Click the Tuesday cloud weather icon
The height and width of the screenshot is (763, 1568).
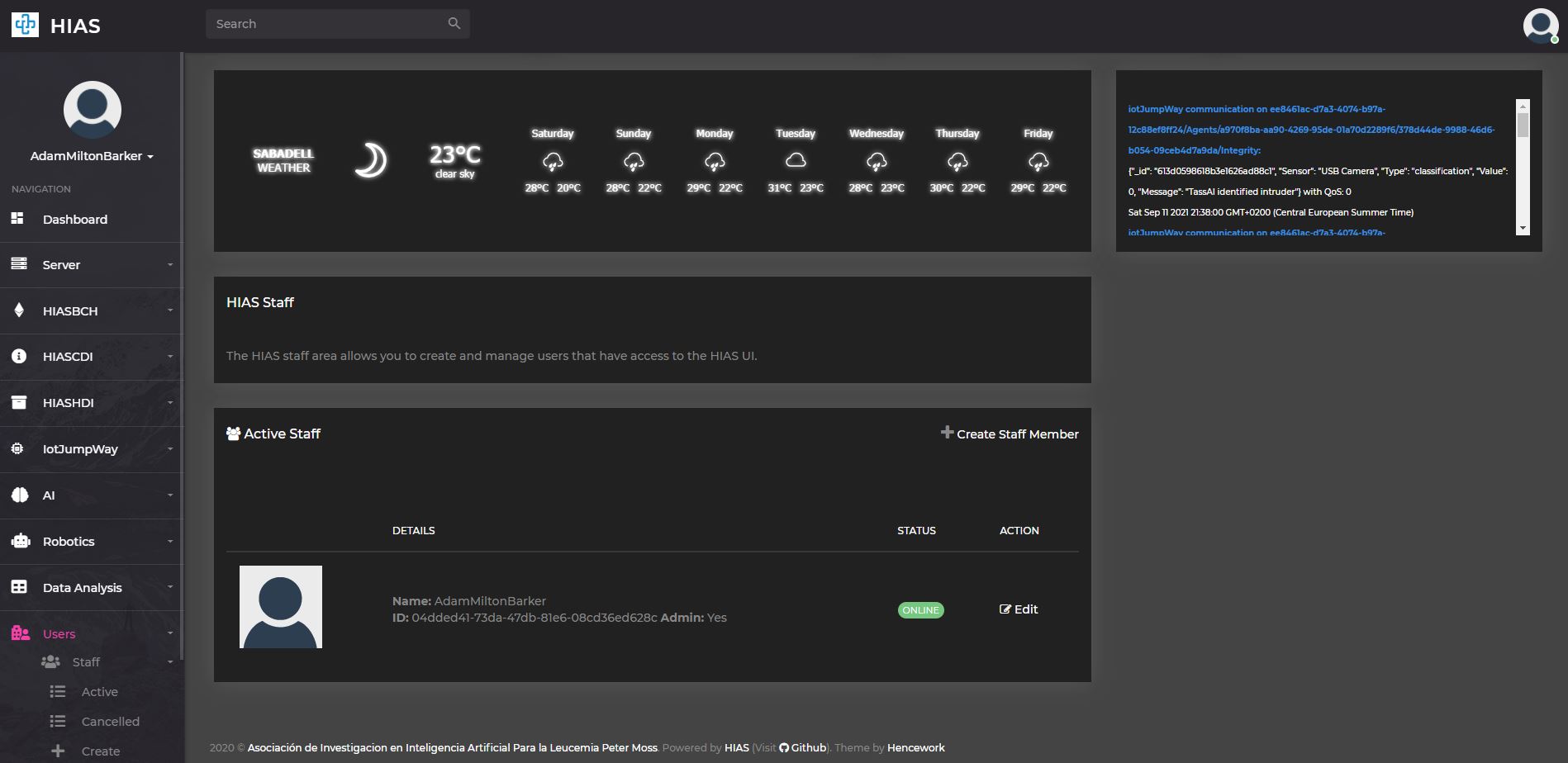point(796,160)
